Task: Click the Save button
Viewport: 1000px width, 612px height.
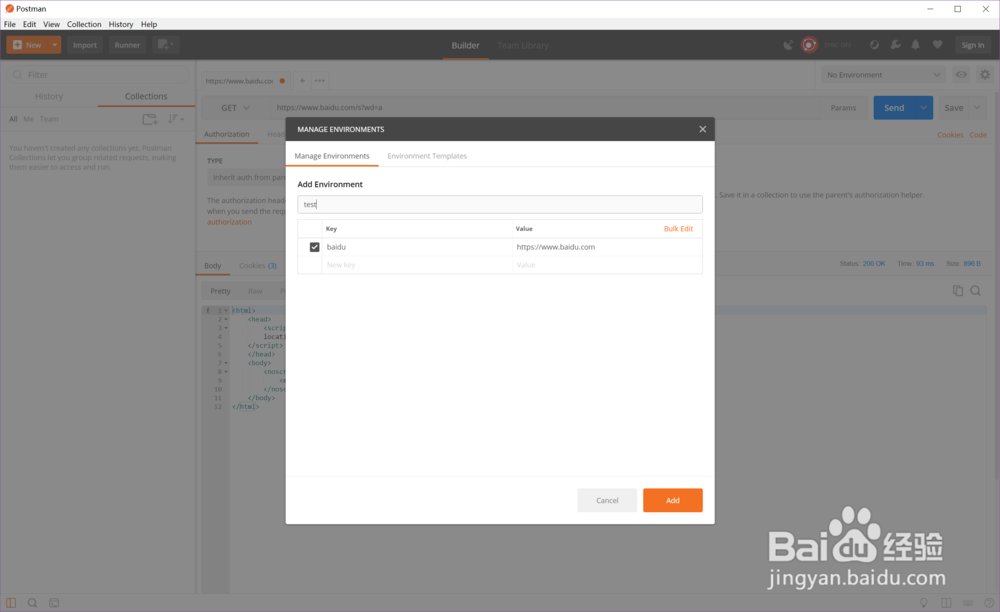Action: (953, 108)
